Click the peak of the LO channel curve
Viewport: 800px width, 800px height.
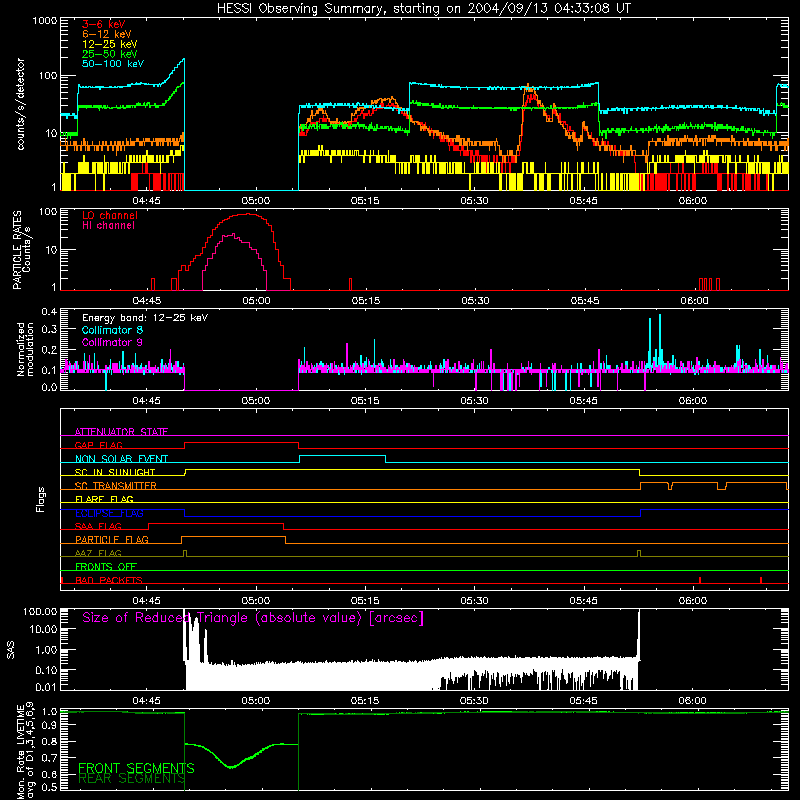click(x=246, y=214)
